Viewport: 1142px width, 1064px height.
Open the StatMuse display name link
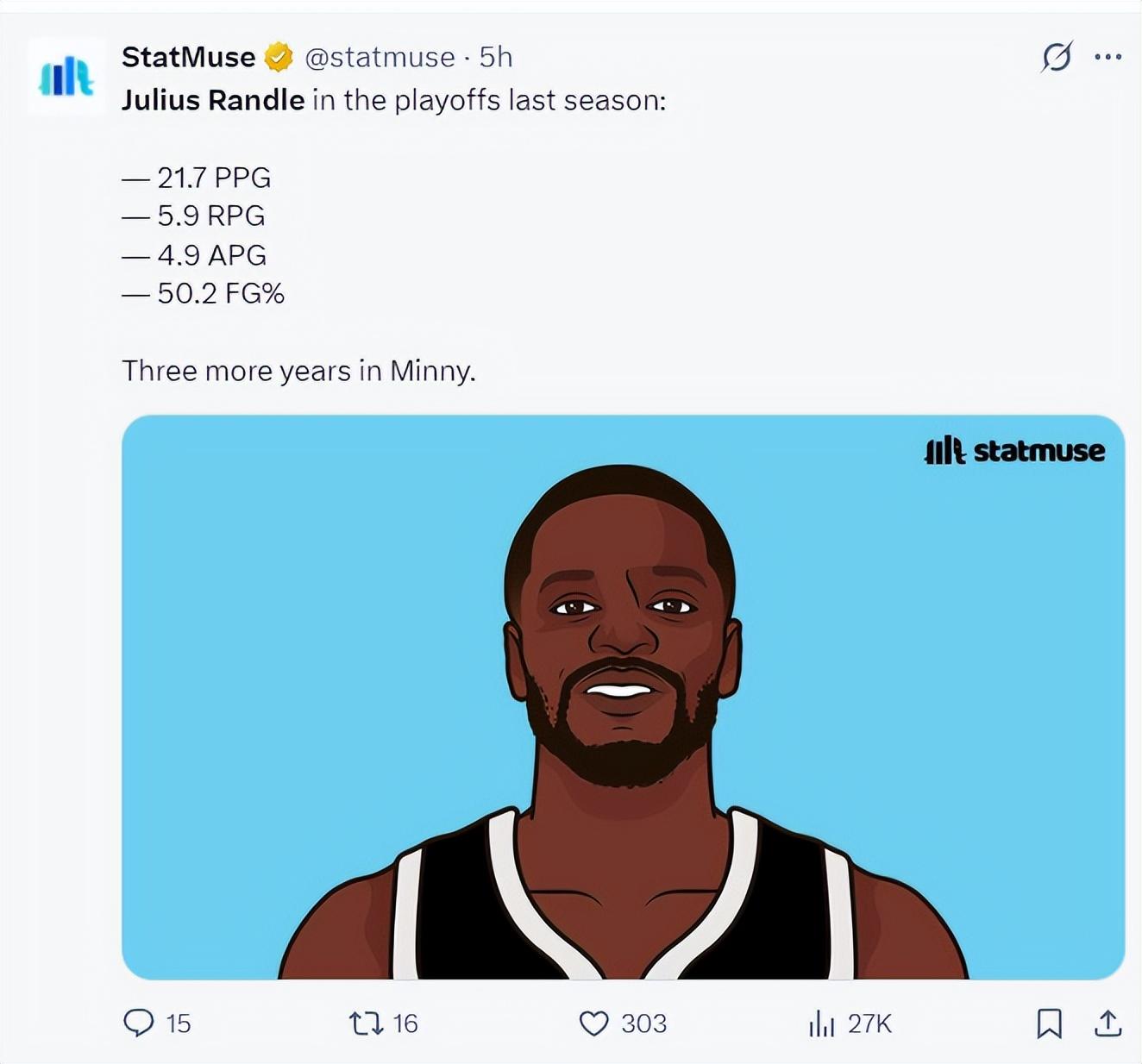point(189,57)
